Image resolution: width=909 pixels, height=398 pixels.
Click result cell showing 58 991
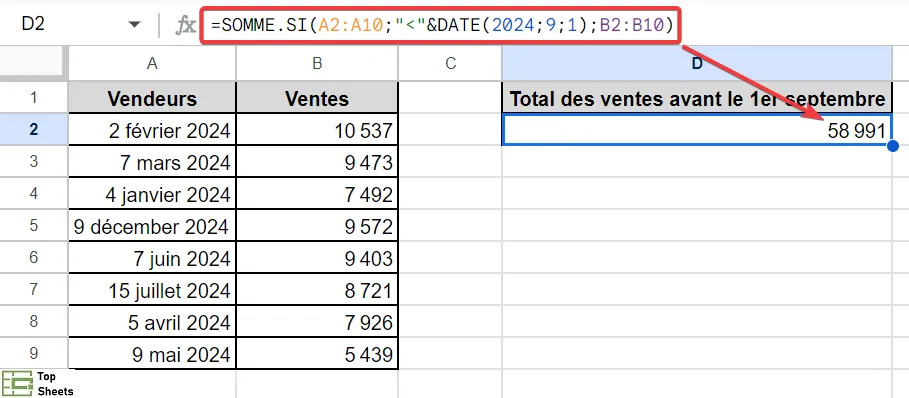point(697,130)
